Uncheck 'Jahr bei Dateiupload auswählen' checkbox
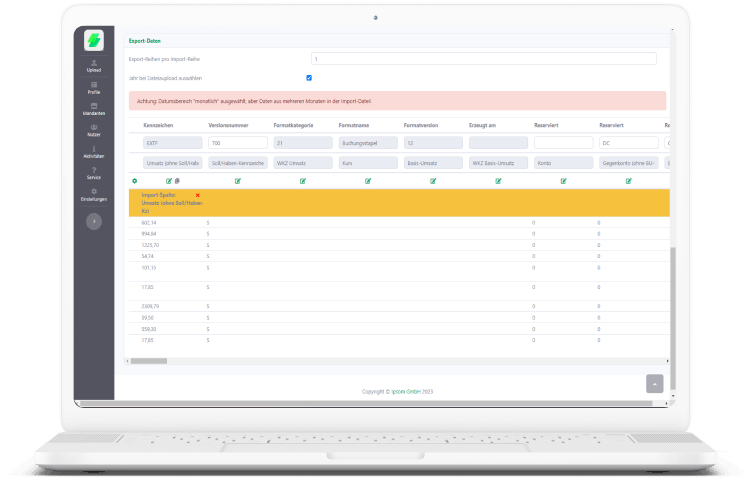Screen dimensions: 750x491 point(309,77)
